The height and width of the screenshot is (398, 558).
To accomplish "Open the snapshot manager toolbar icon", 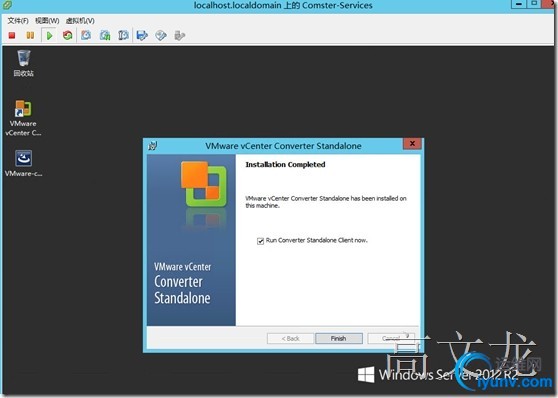I will click(x=123, y=35).
